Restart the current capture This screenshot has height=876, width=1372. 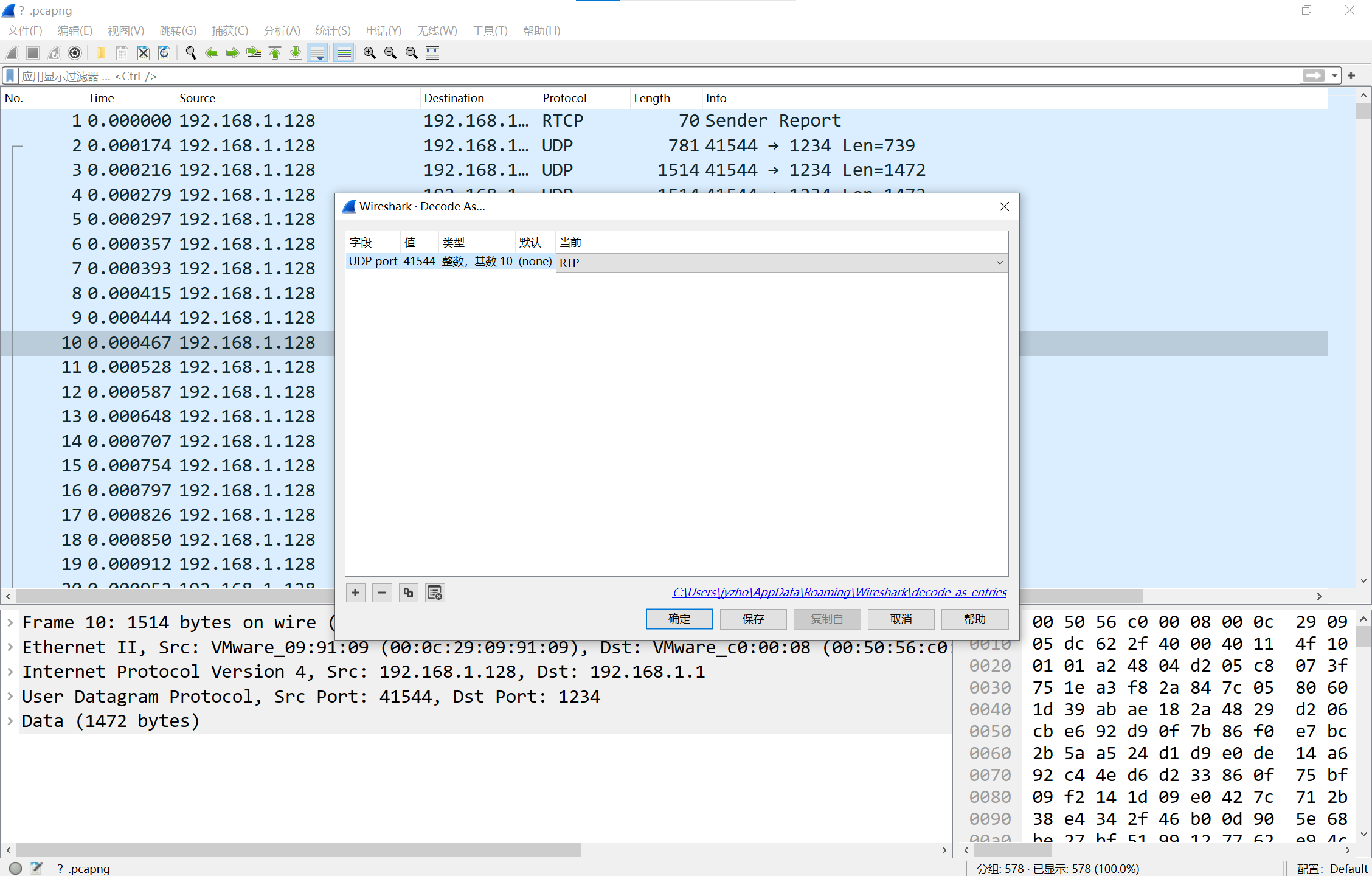[54, 53]
